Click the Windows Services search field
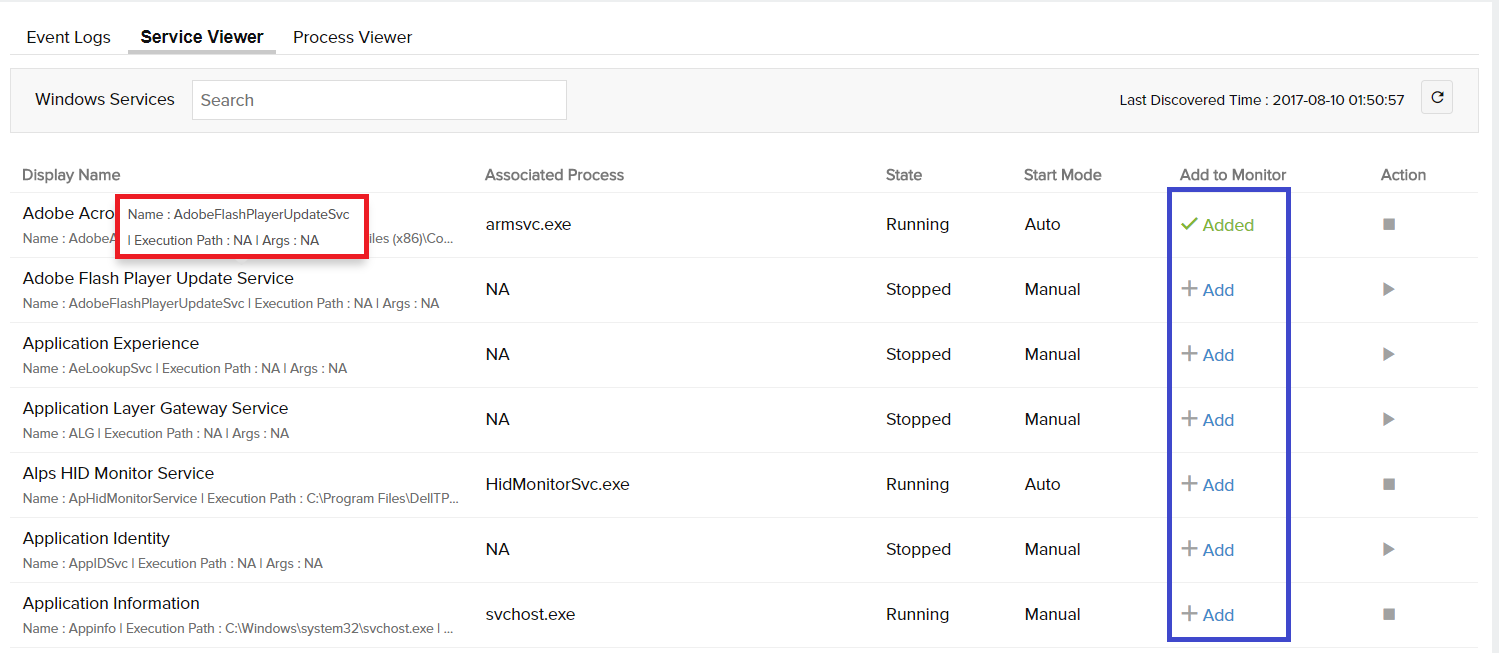Screen dimensions: 1499x653 [379, 100]
